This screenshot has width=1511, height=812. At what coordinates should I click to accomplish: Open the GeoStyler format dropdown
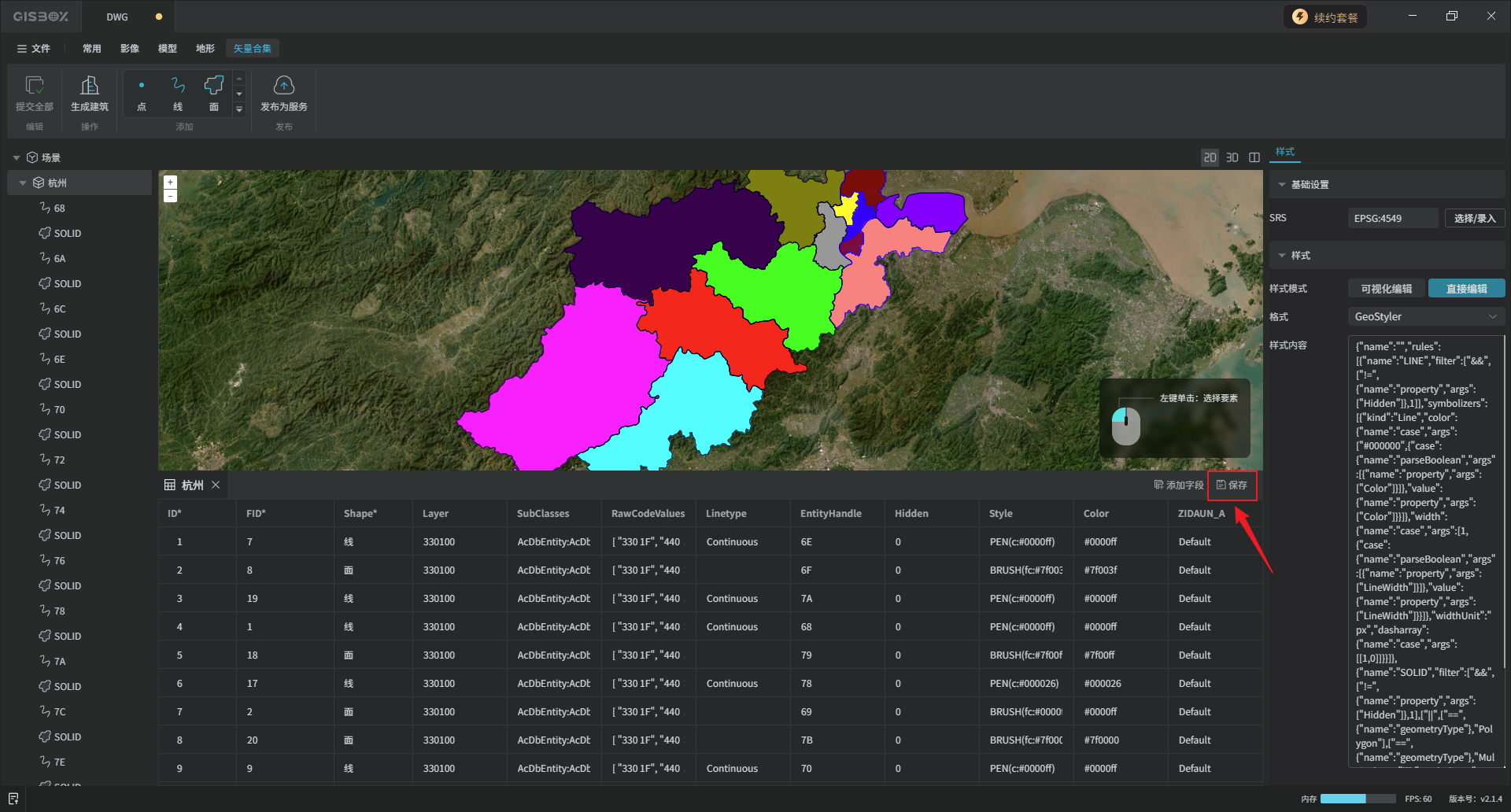tap(1425, 317)
